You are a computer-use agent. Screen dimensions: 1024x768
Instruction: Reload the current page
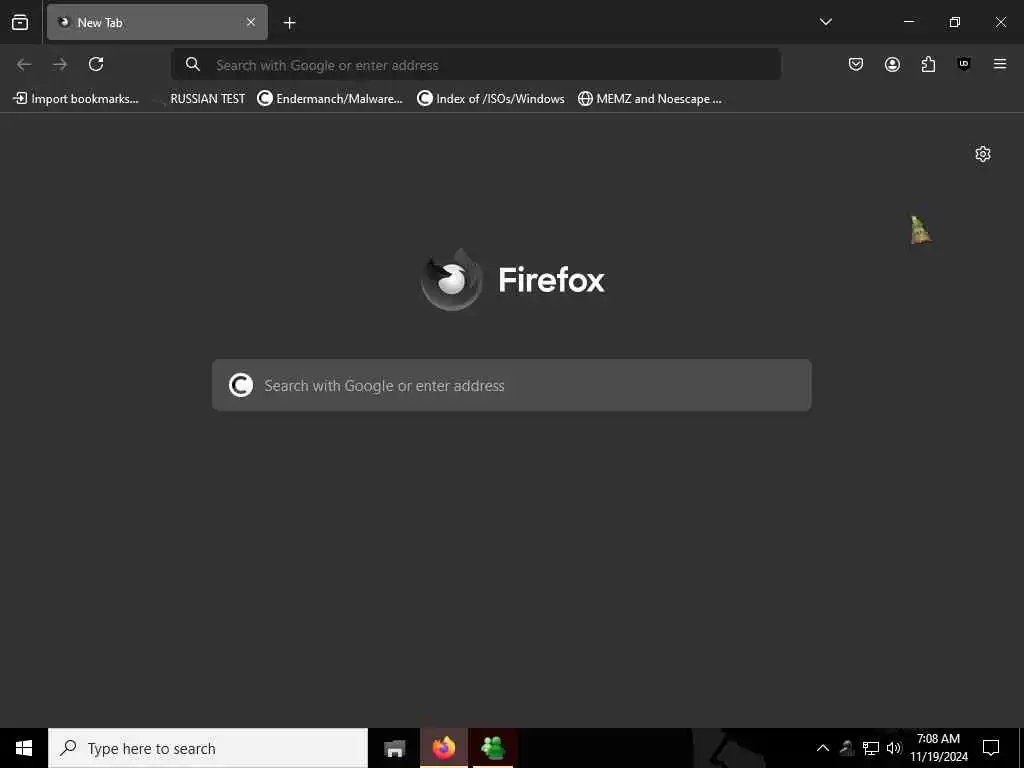(x=96, y=64)
